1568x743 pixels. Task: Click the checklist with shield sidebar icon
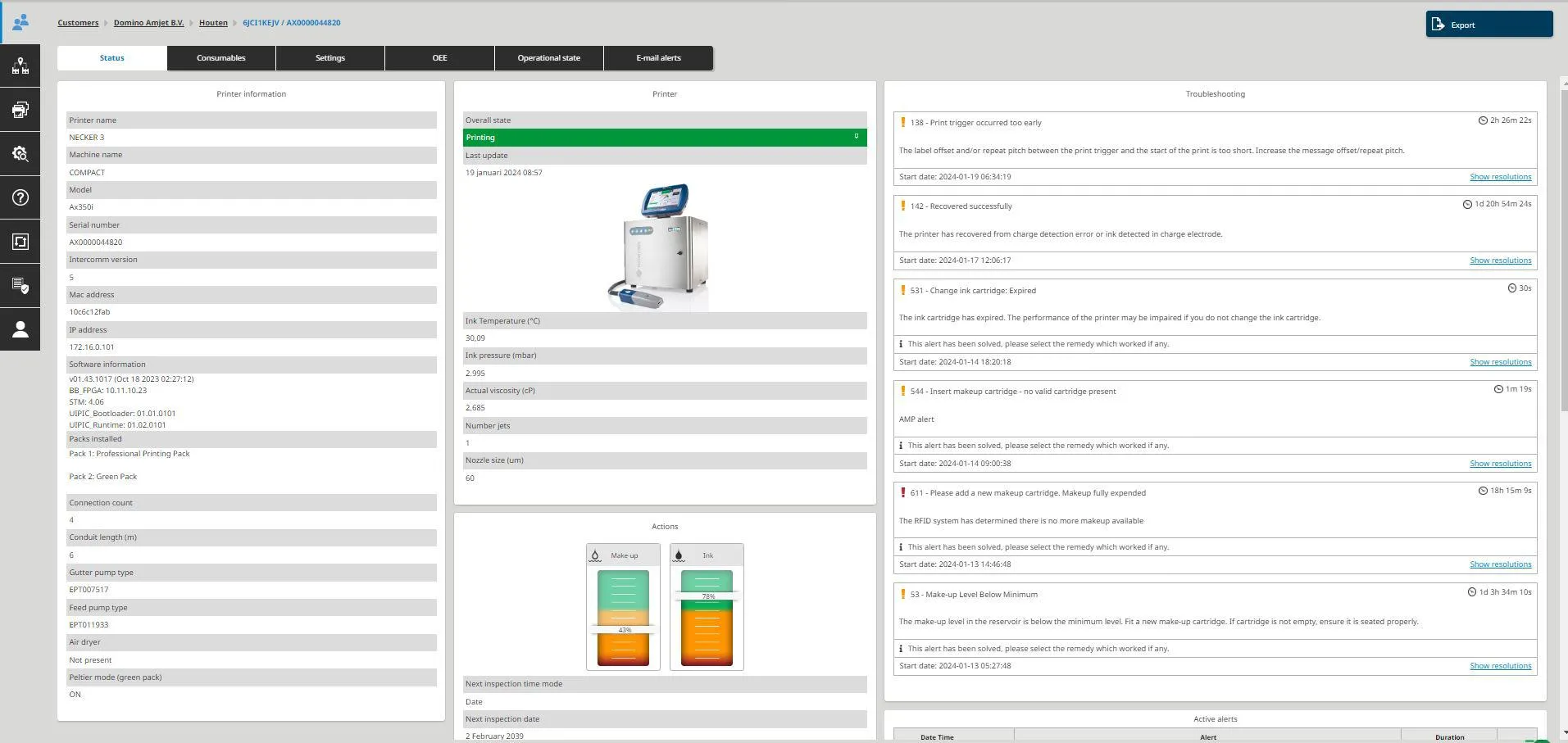click(x=20, y=285)
